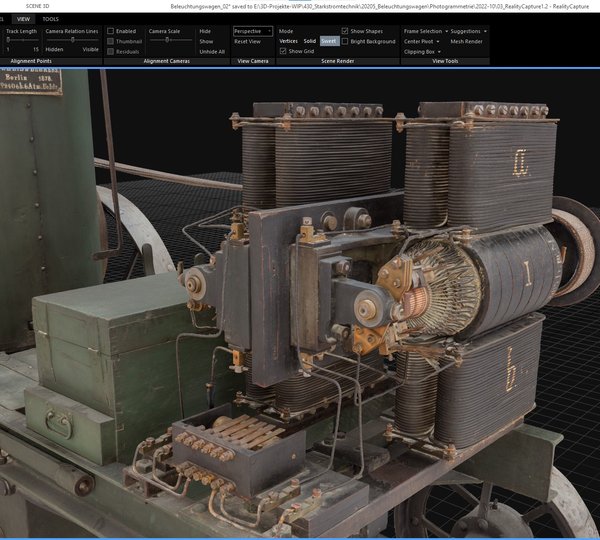Viewport: 600px width, 540px height.
Task: Click the Alignment Cameras group label
Action: pyautogui.click(x=166, y=61)
